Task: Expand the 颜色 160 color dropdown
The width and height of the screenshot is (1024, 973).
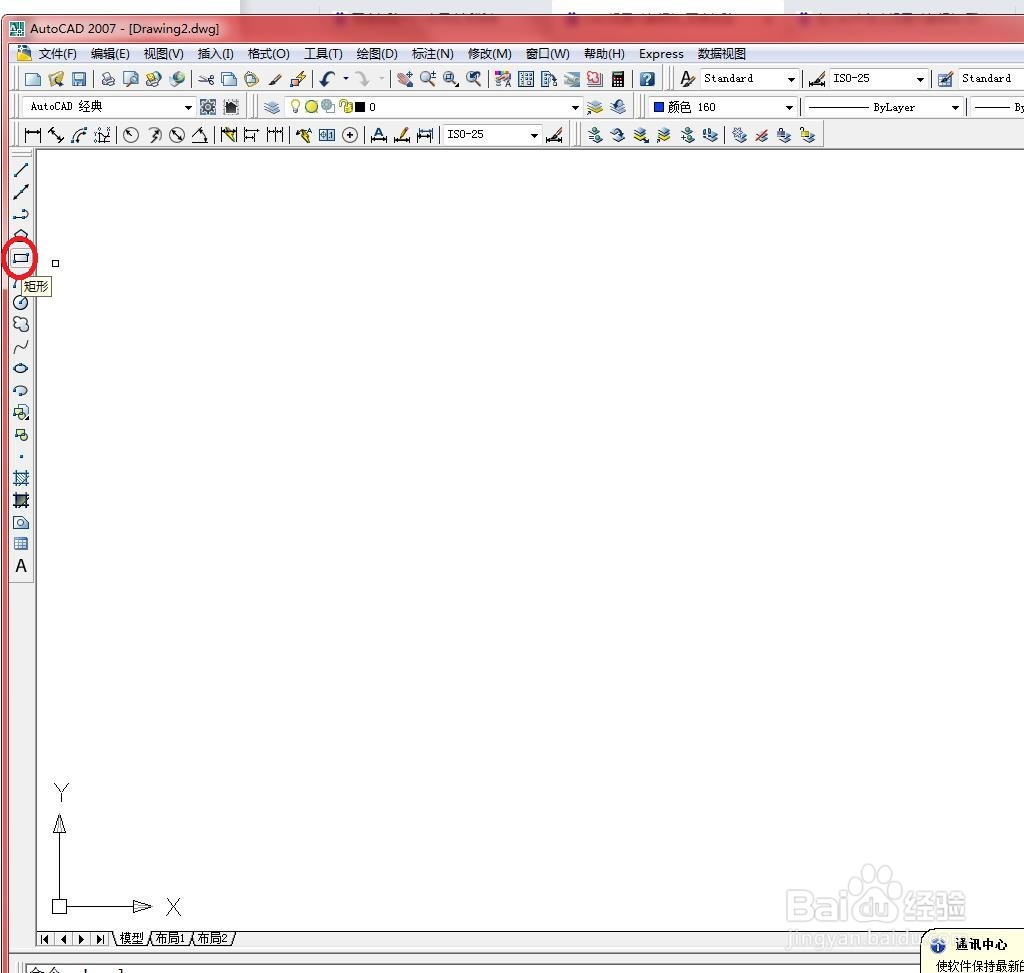Action: point(790,107)
